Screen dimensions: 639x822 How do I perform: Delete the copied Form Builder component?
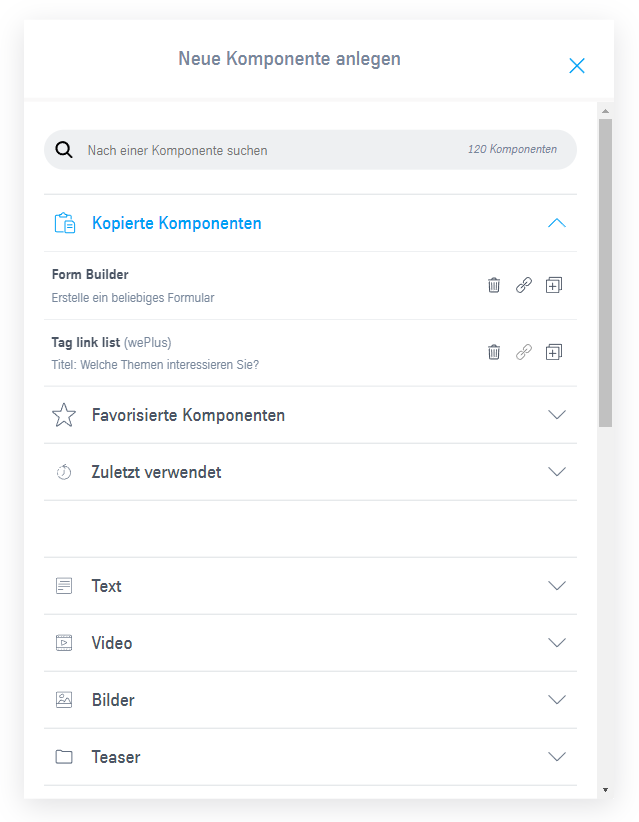494,285
